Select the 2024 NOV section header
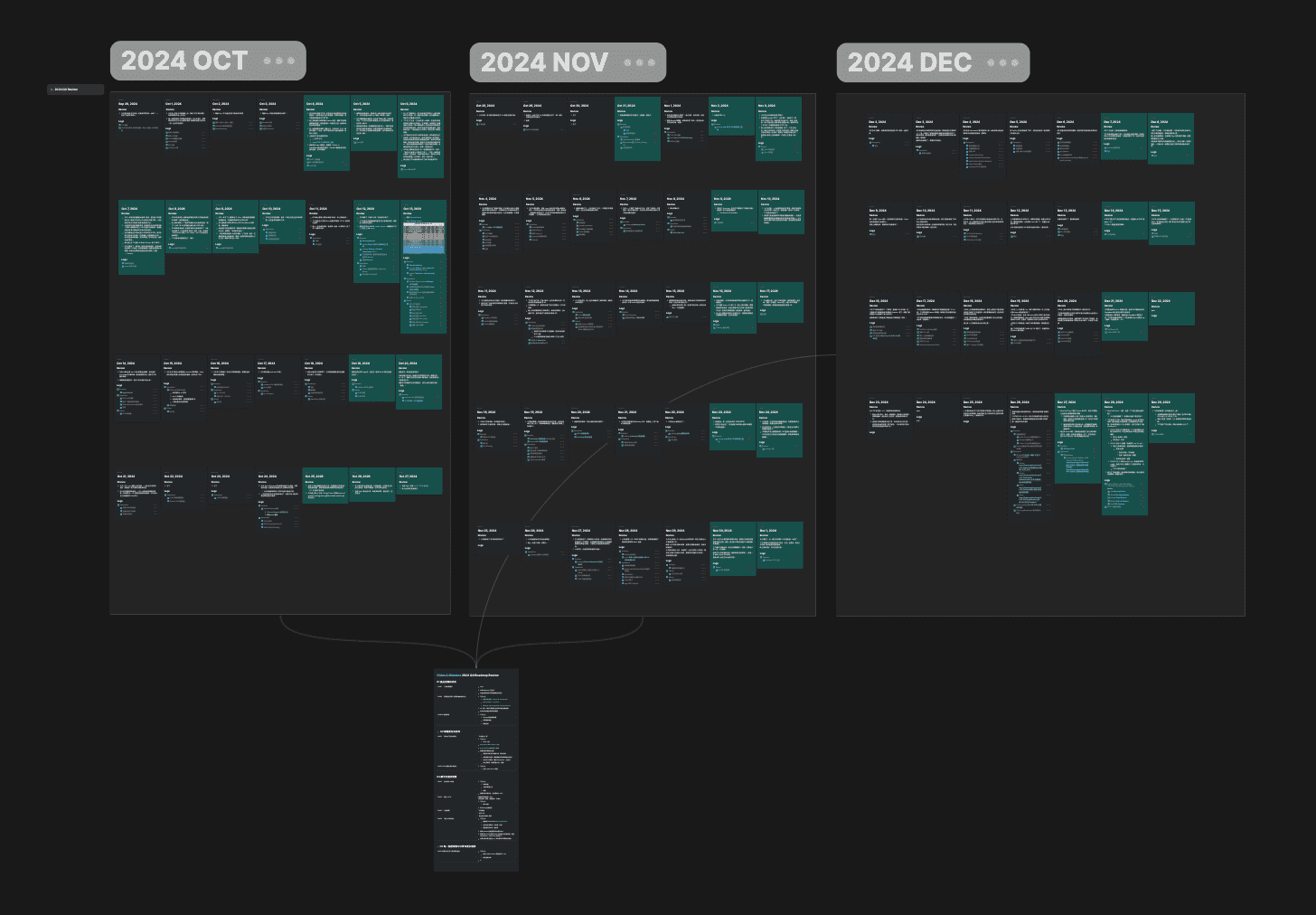 click(568, 62)
